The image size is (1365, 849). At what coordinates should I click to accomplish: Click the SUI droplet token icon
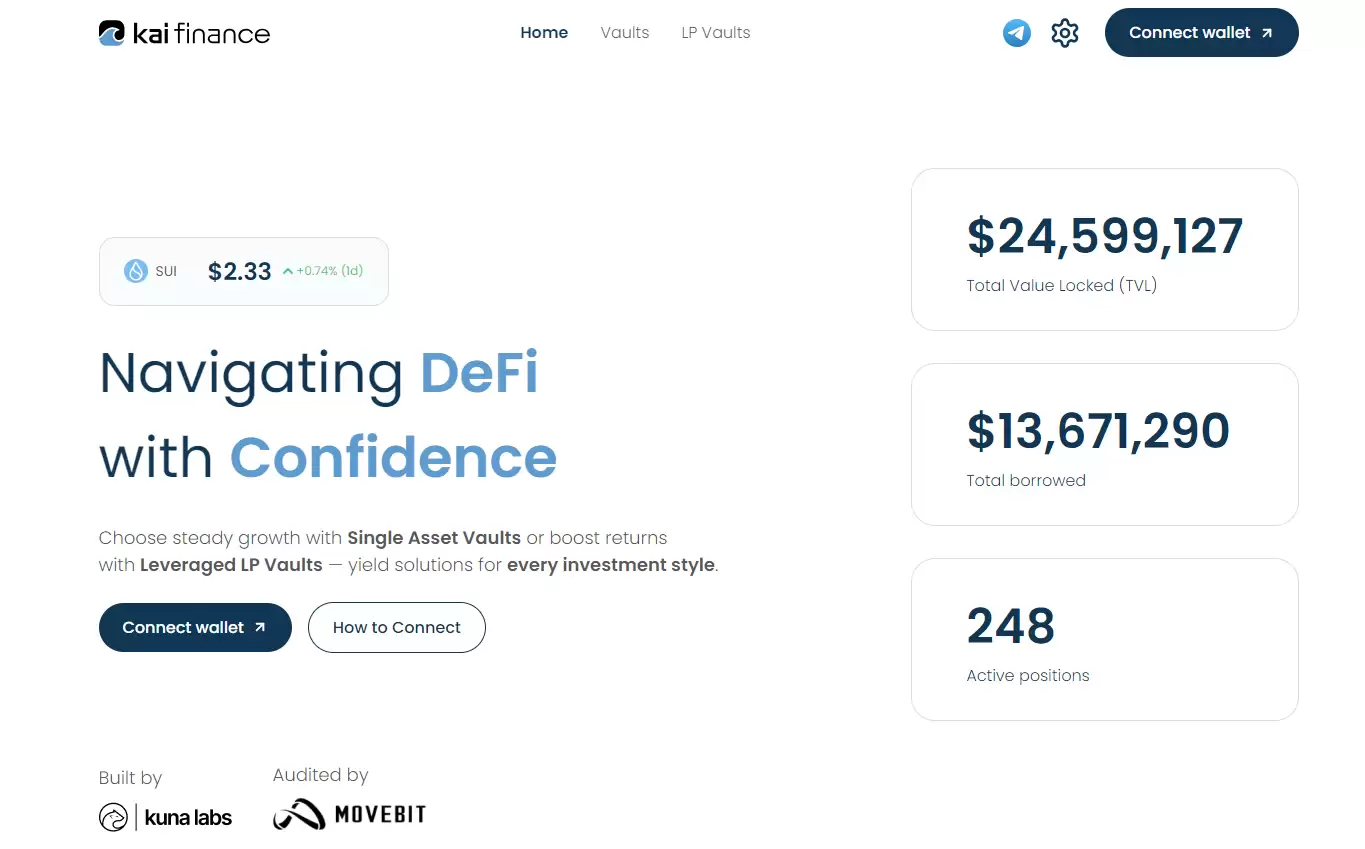(x=136, y=271)
